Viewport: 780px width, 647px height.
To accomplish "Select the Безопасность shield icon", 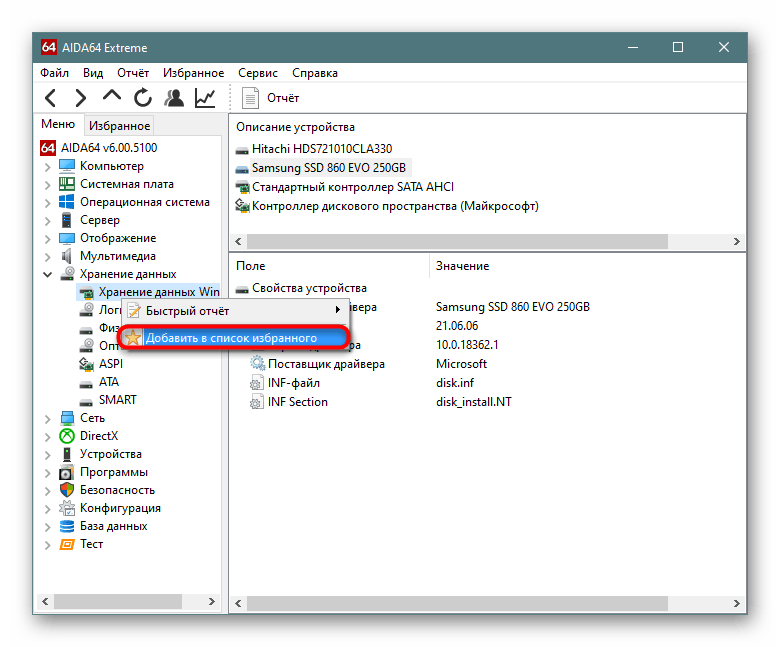I will [x=67, y=490].
